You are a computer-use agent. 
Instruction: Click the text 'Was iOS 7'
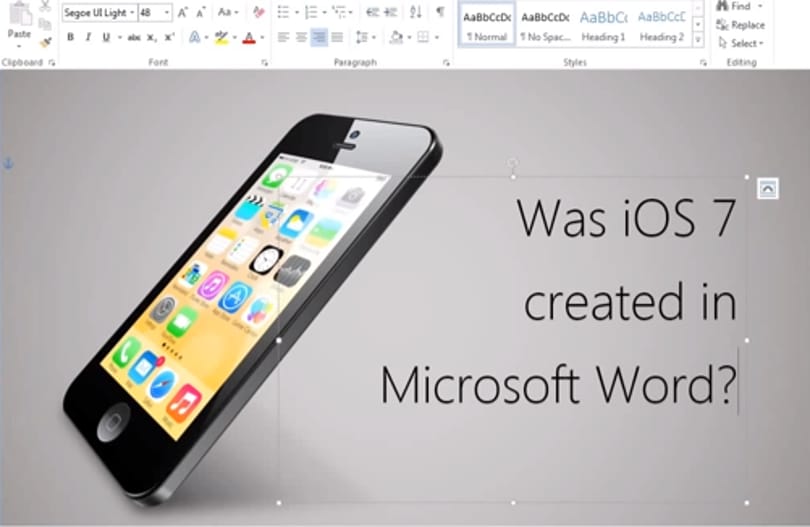coord(626,219)
